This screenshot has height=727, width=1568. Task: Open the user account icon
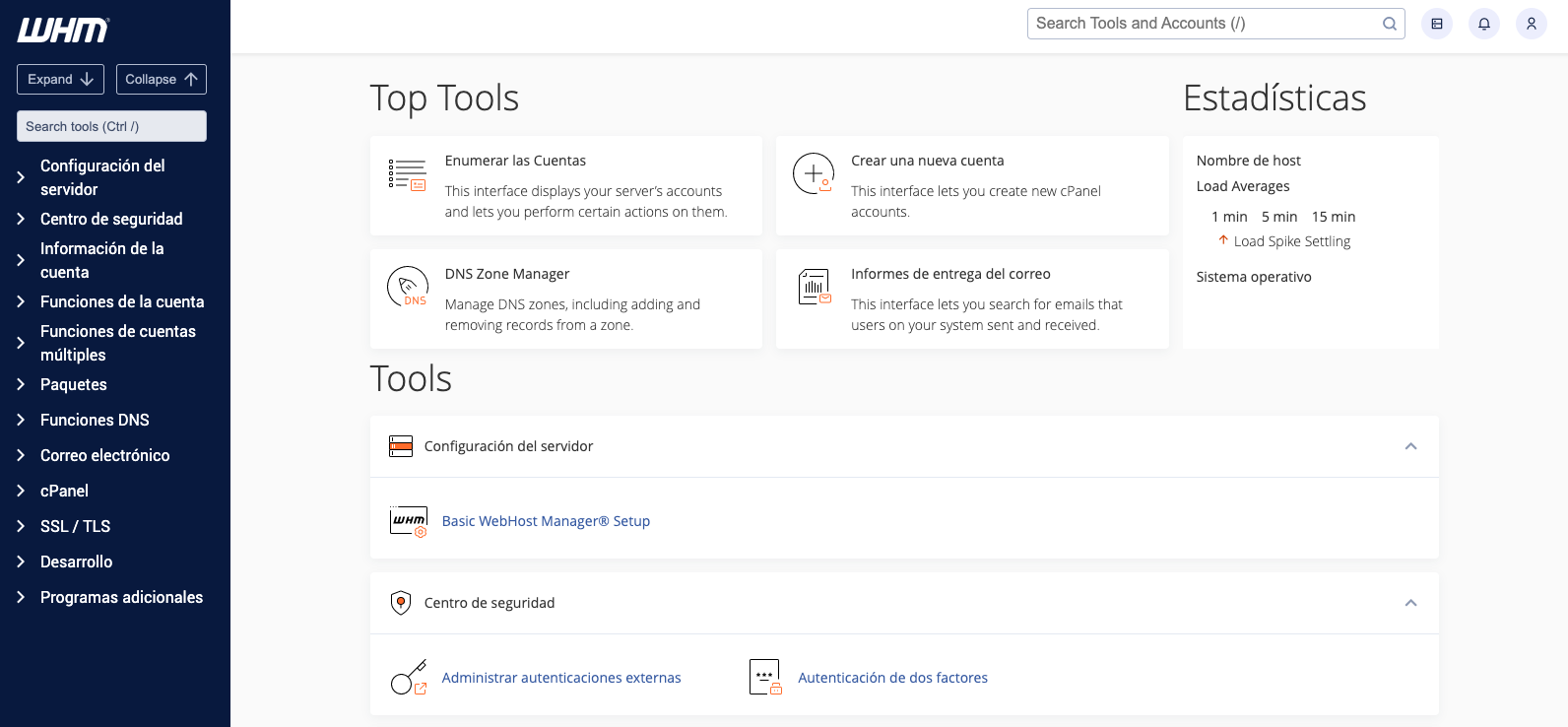[1532, 24]
